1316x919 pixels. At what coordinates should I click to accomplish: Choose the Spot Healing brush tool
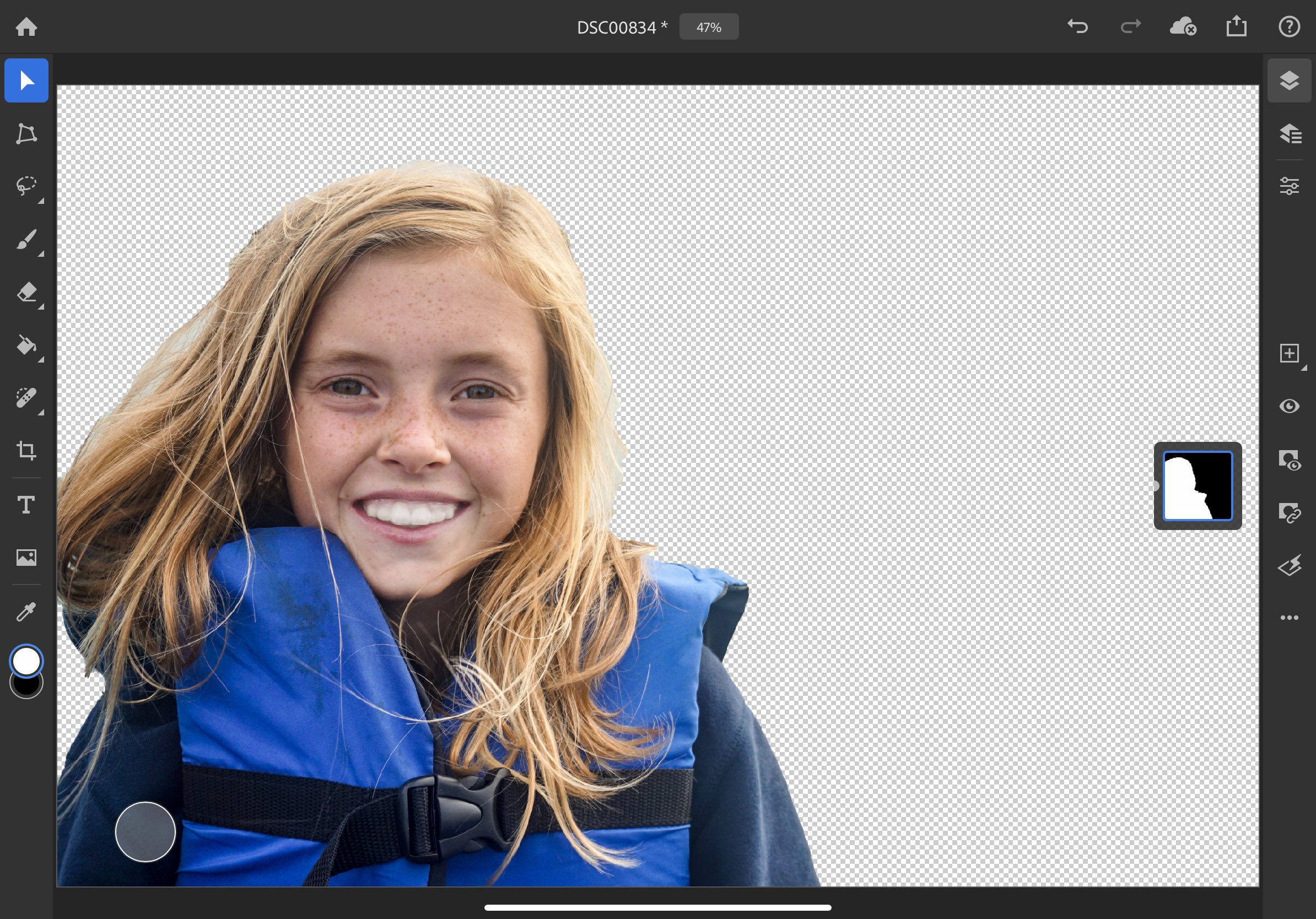point(26,398)
